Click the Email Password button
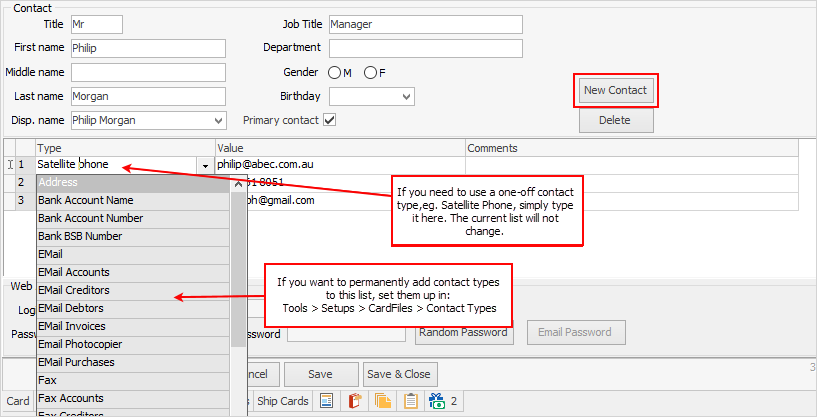The height and width of the screenshot is (417, 817). (575, 333)
